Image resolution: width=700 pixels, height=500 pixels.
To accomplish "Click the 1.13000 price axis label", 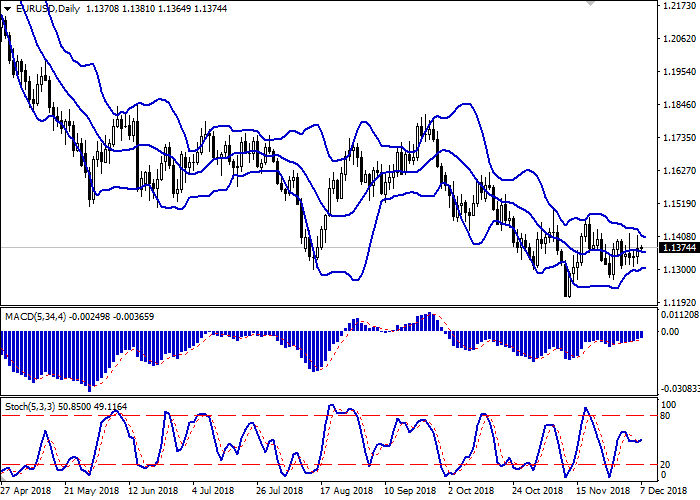I will [x=680, y=270].
